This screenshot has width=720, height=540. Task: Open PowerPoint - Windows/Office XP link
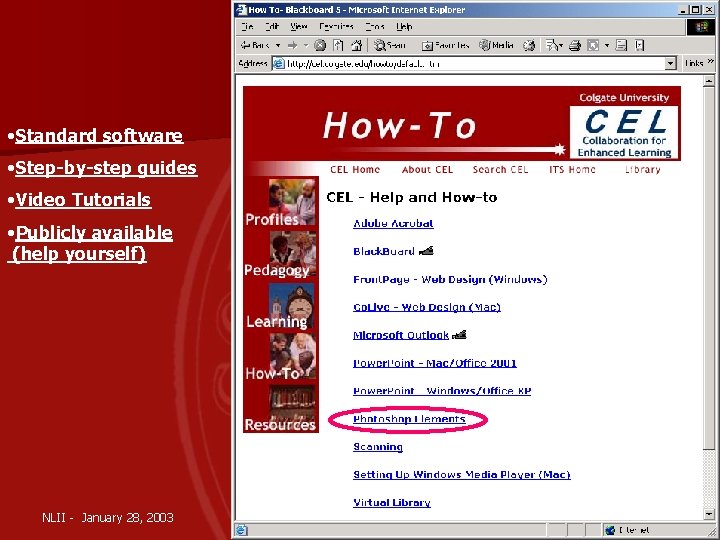[x=442, y=391]
